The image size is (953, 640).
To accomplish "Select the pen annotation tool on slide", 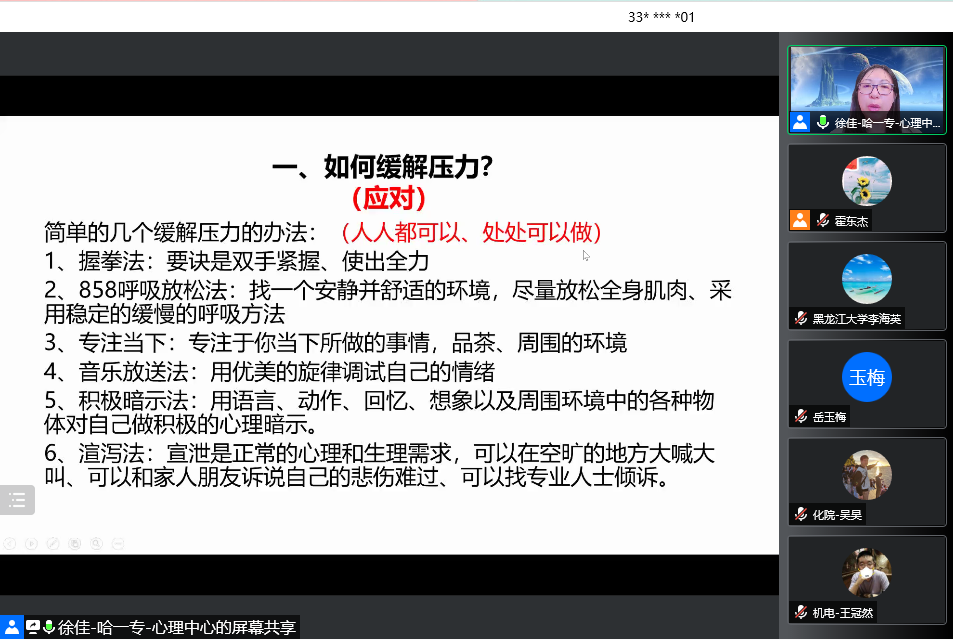I will (53, 544).
